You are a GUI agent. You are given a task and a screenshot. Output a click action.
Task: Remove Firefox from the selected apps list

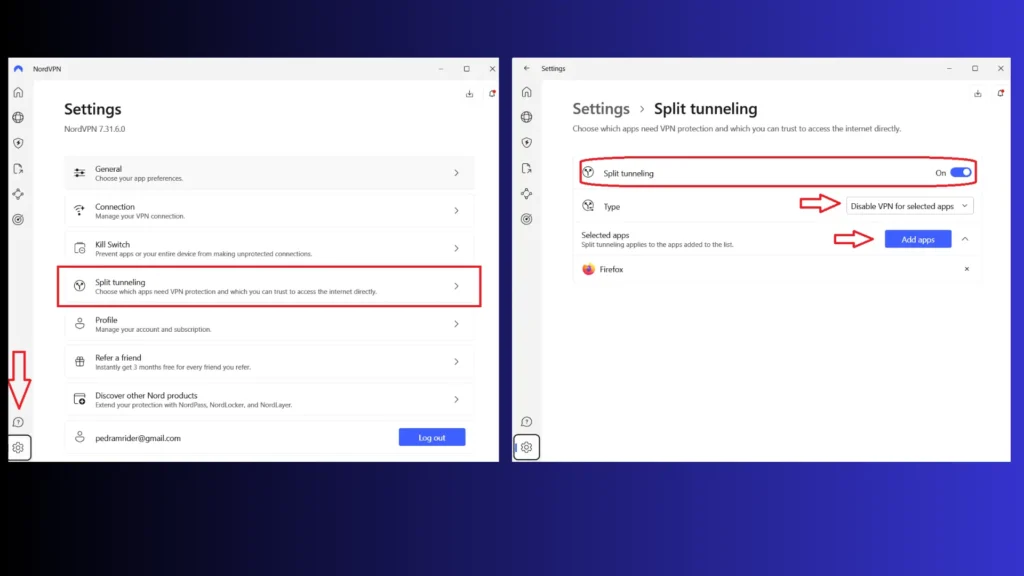coord(967,269)
